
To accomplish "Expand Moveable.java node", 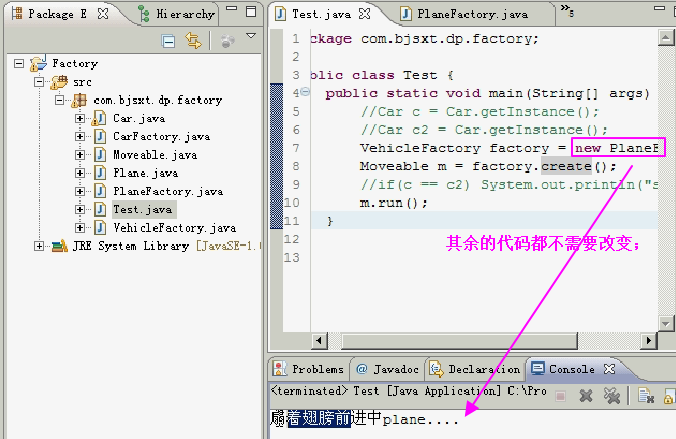I will click(80, 154).
